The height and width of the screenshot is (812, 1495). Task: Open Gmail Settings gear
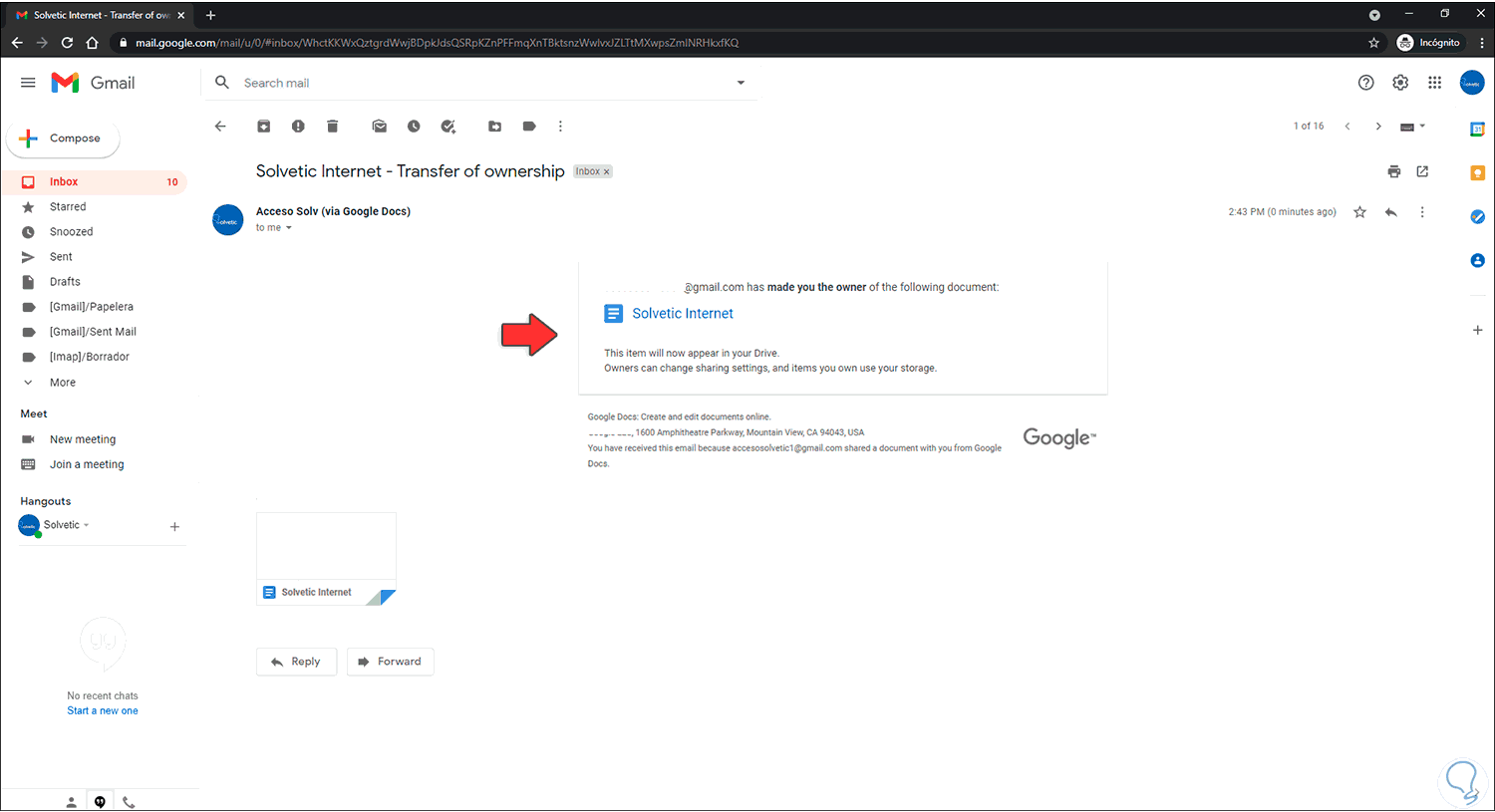(1400, 83)
